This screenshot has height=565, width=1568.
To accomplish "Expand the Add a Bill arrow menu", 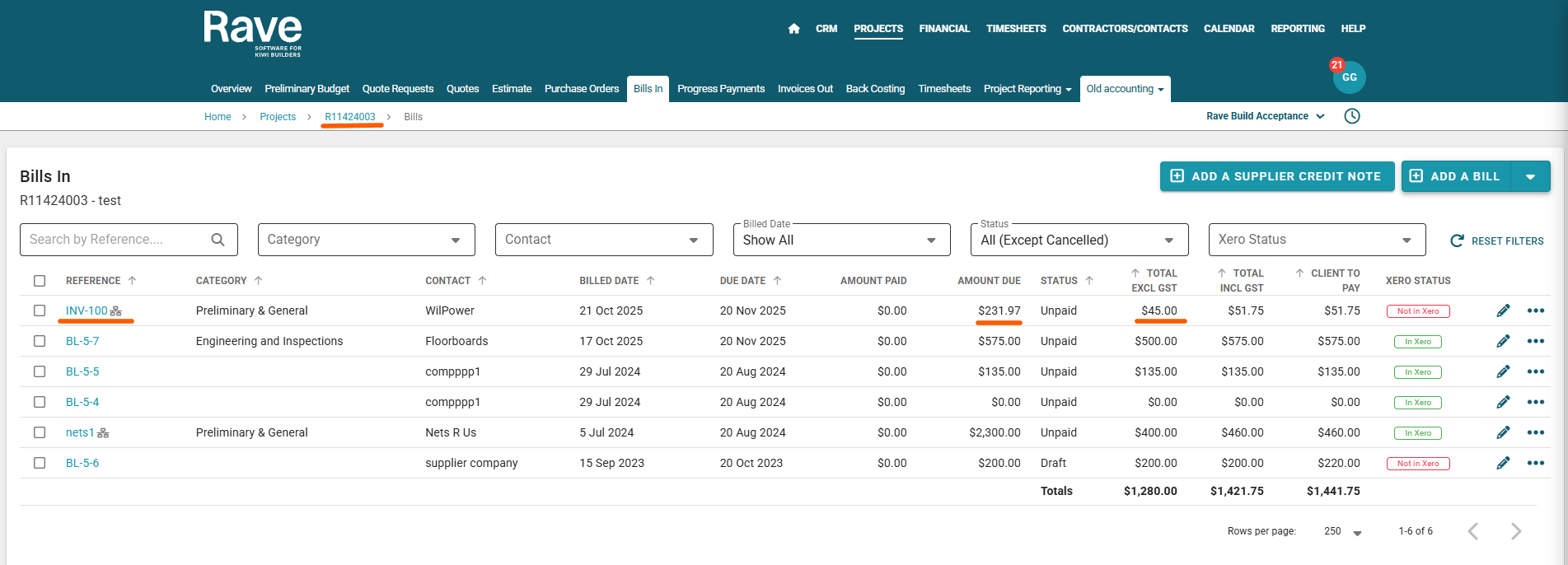I will click(1530, 176).
